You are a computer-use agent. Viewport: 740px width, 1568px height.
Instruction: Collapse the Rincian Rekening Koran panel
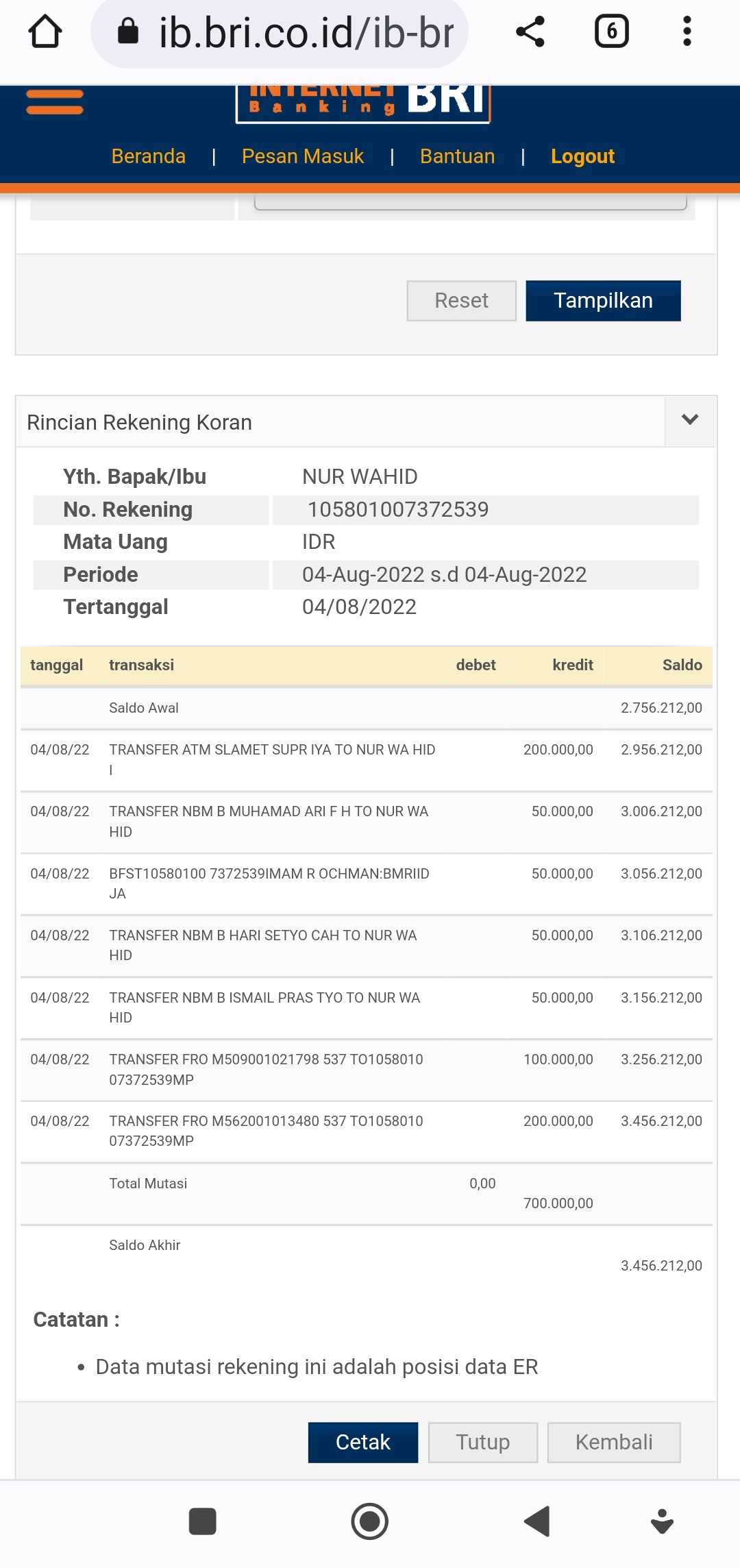coord(690,420)
